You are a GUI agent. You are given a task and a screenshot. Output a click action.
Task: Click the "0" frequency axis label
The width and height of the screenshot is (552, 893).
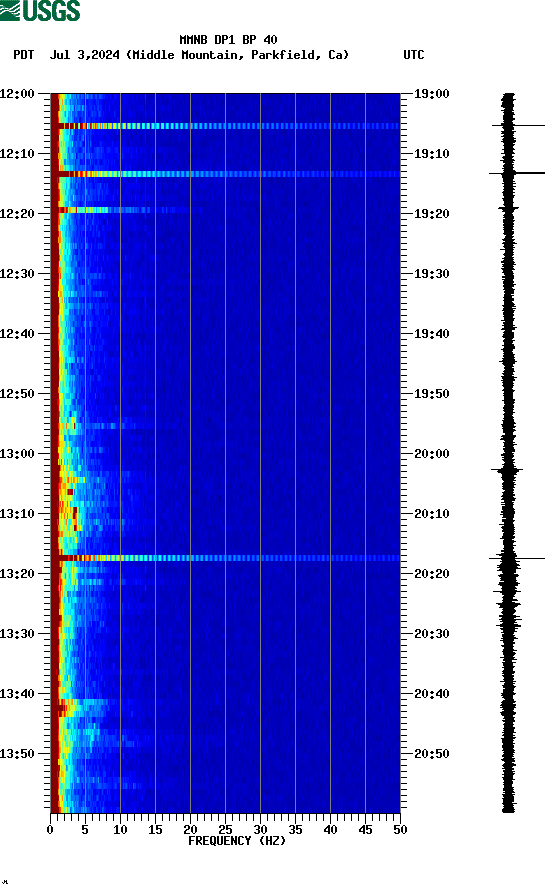(50, 830)
